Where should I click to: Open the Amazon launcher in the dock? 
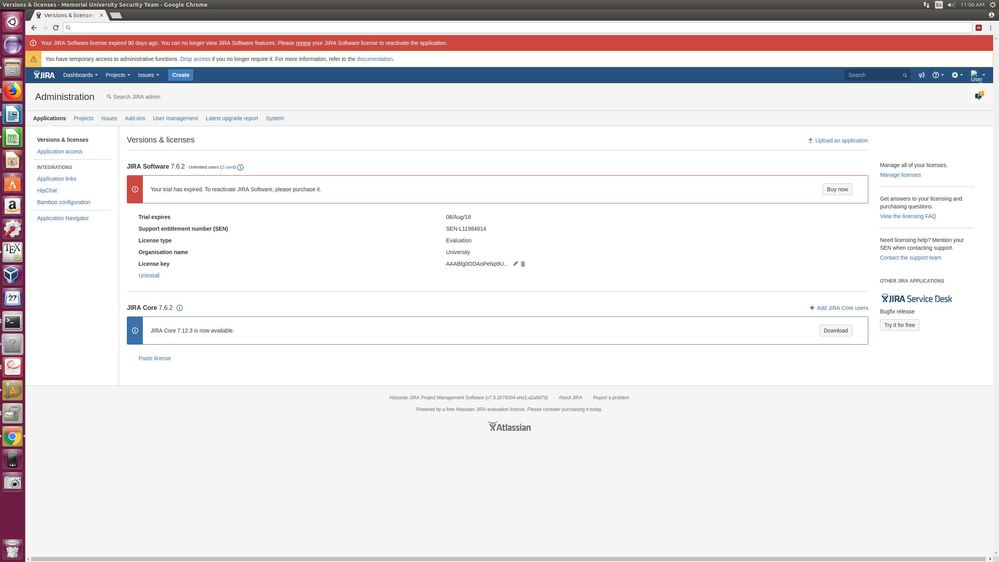pos(12,206)
